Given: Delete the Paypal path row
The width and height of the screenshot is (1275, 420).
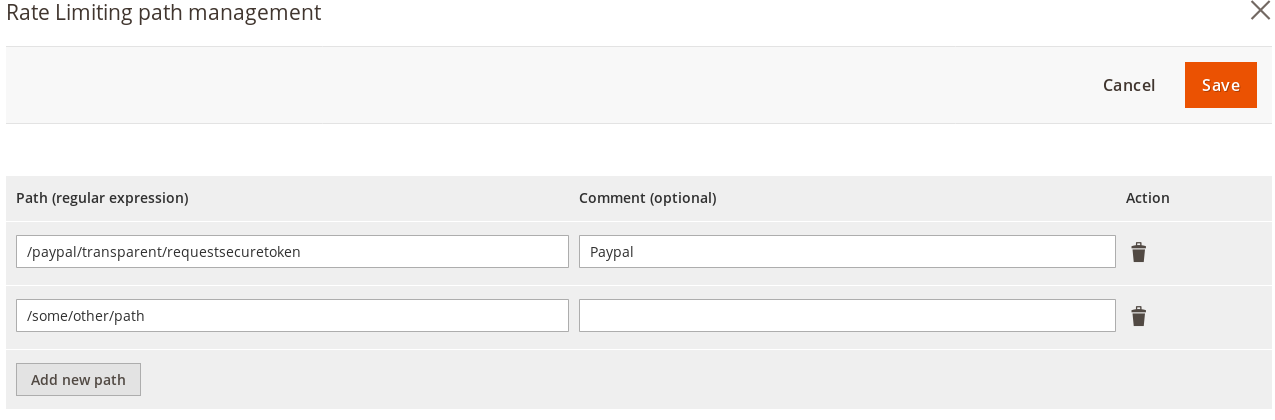Looking at the screenshot, I should coord(1138,252).
